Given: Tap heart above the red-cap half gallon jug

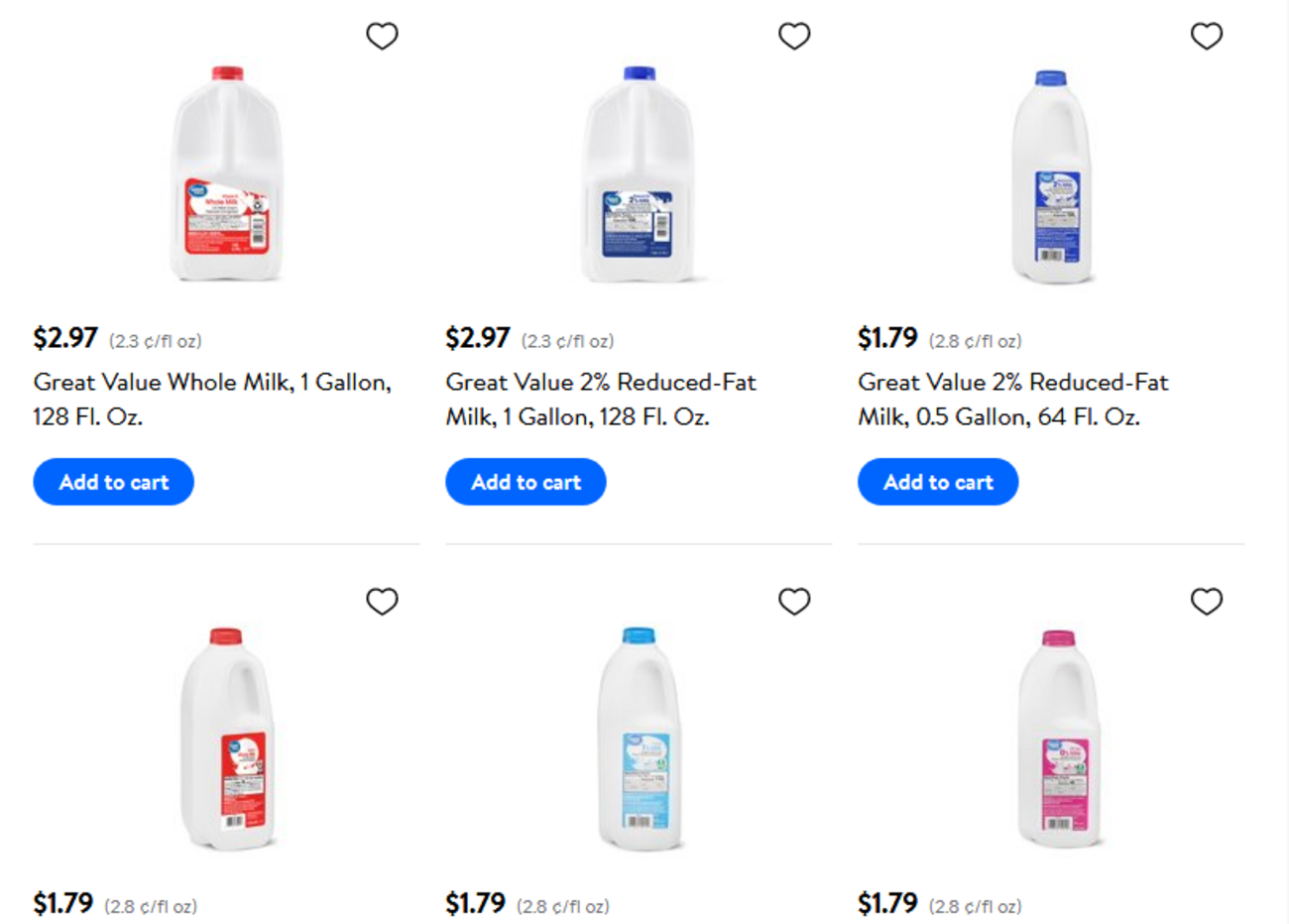Looking at the screenshot, I should 382,602.
